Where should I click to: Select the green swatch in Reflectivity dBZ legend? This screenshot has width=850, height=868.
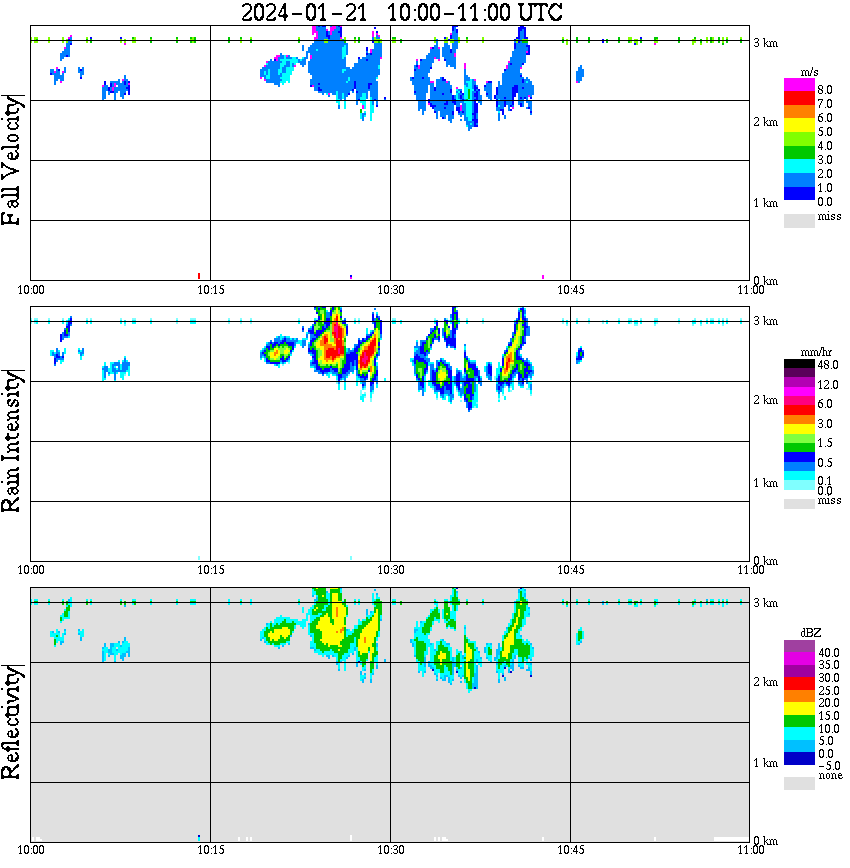[x=799, y=721]
